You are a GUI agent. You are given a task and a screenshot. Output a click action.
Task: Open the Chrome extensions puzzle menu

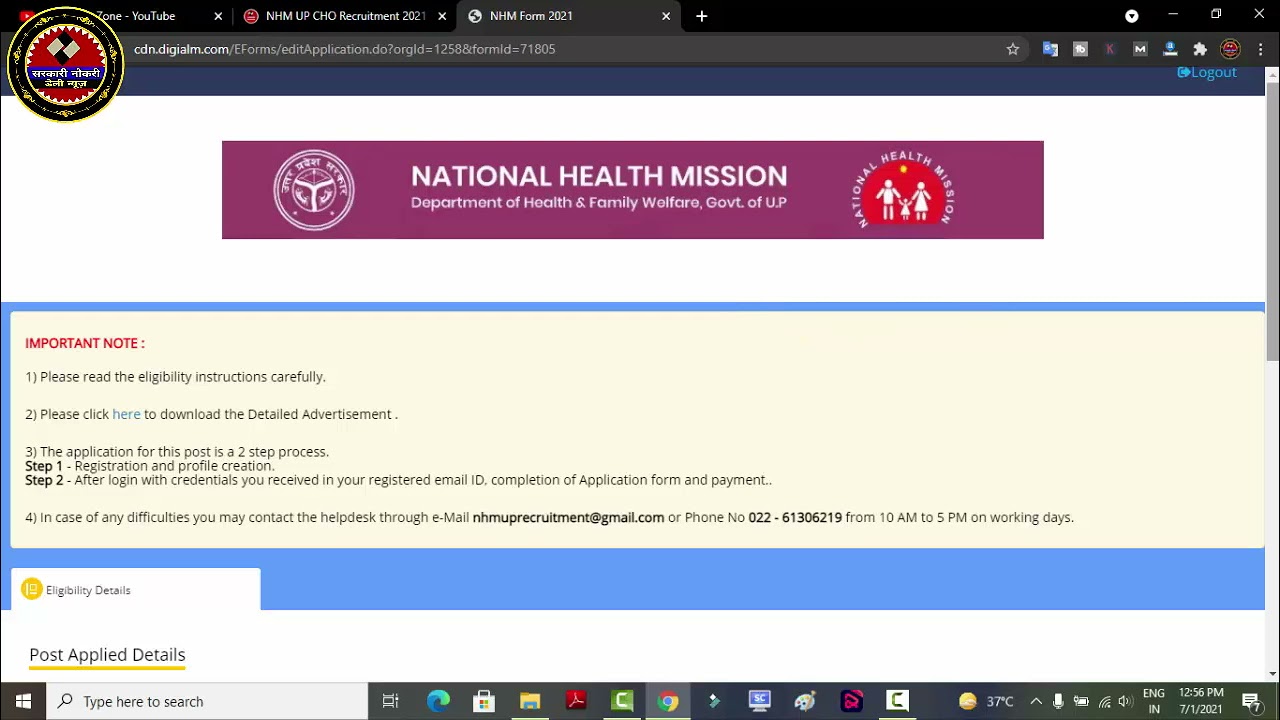[x=1200, y=49]
